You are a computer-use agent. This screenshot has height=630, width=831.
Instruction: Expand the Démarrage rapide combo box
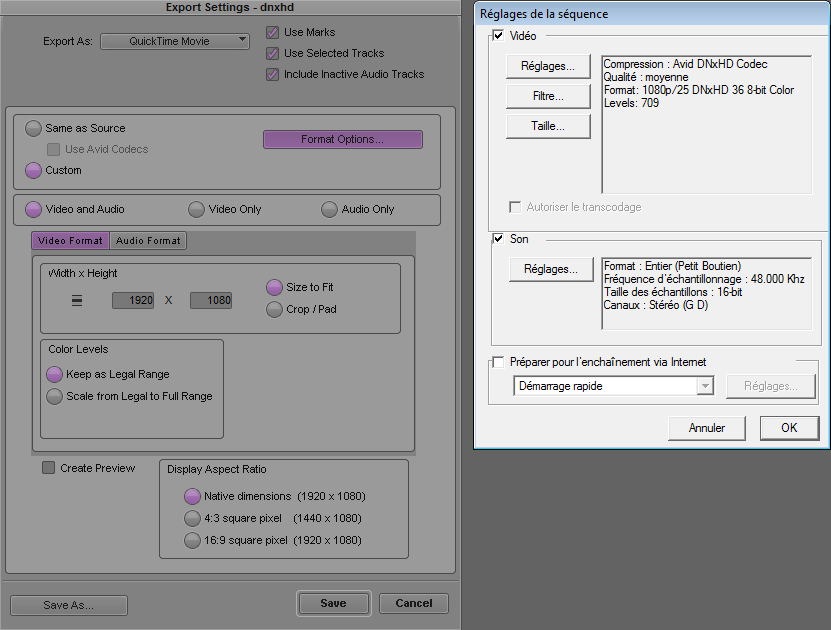(705, 386)
